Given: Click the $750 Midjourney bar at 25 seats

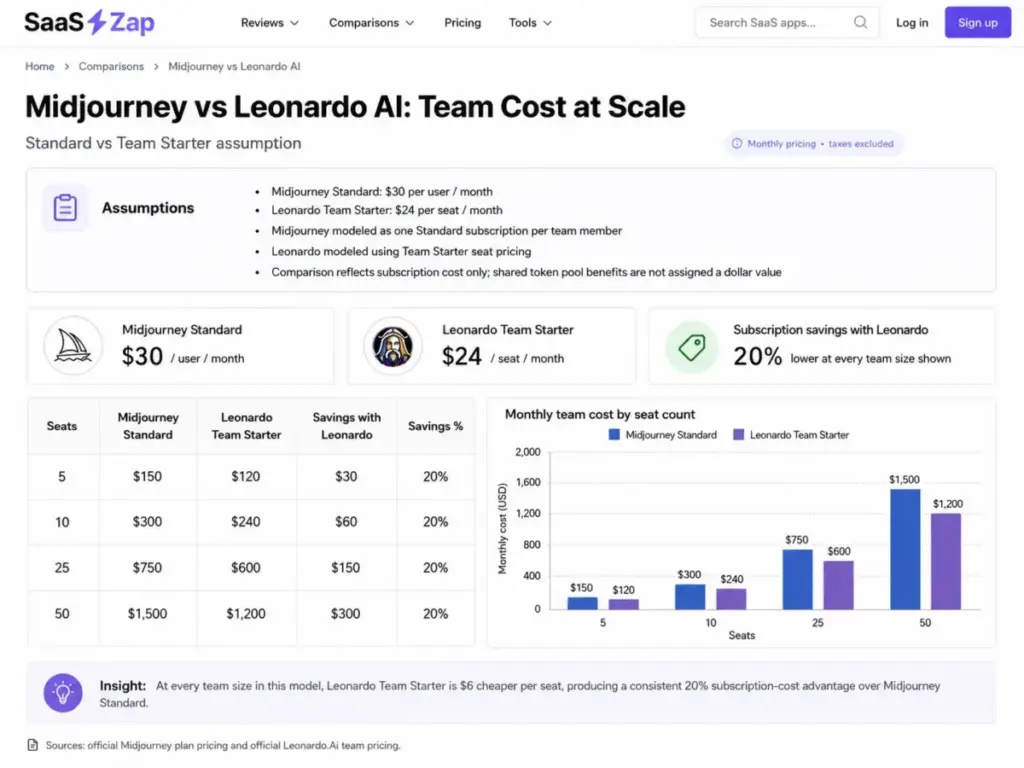Looking at the screenshot, I should coord(797,579).
